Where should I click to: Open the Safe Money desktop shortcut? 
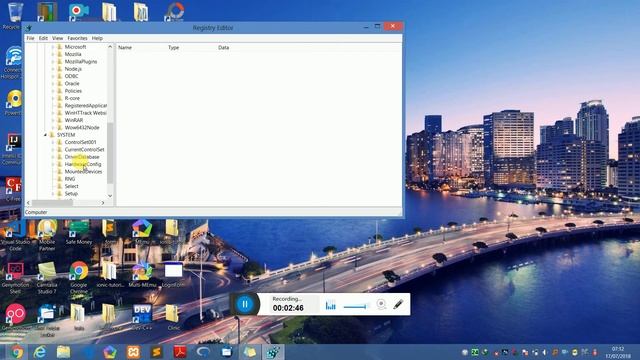point(79,232)
